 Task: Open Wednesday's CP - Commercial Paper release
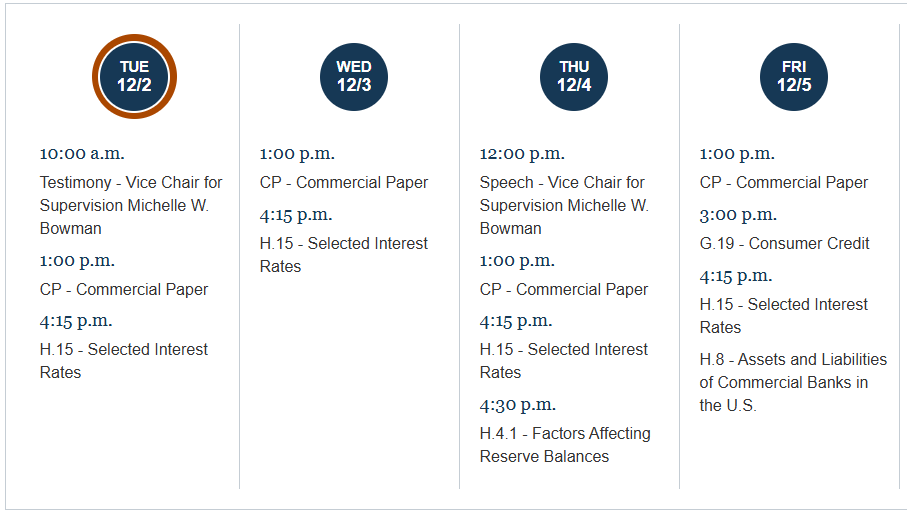tap(344, 182)
